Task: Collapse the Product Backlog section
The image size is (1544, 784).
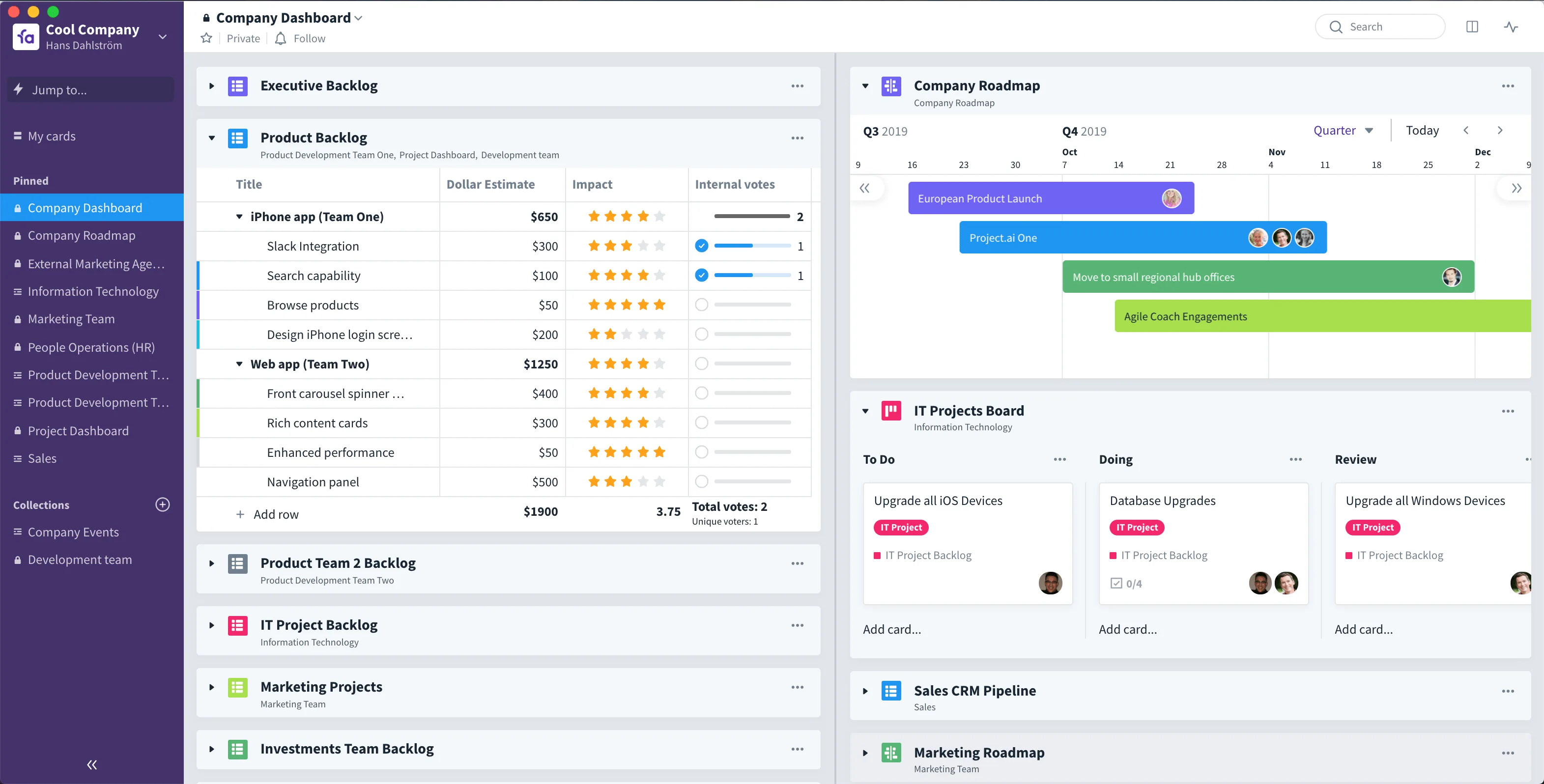Action: tap(212, 138)
